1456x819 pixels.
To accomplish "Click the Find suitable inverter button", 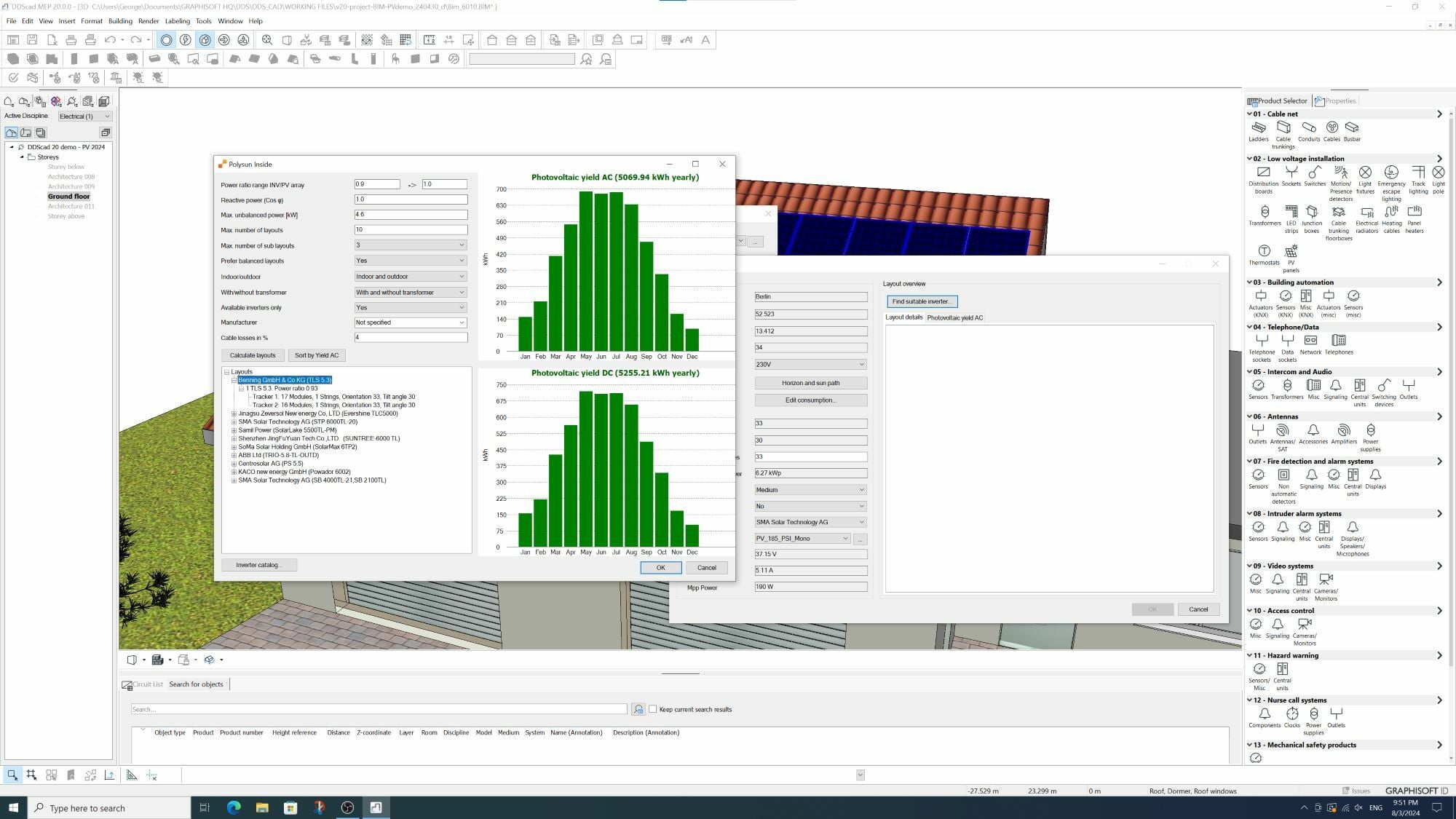I will (x=922, y=301).
